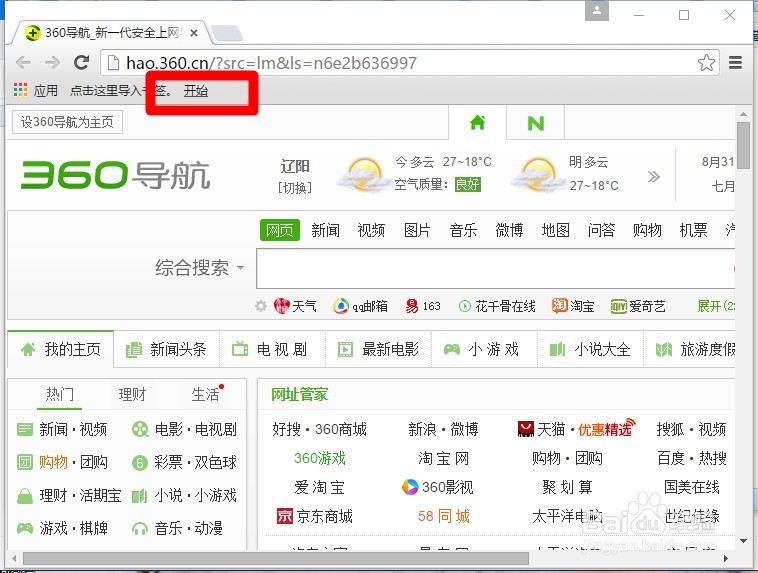Open 购物·团购 sidebar entry

pos(62,462)
